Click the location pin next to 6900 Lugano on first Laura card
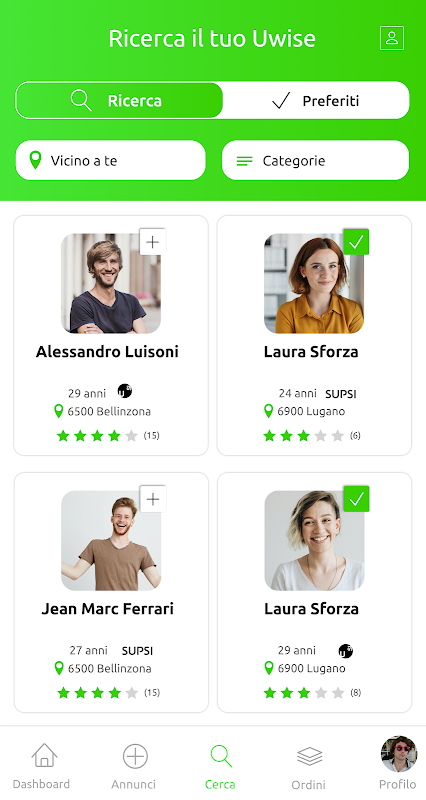Screen dimensions: 426x800 point(268,411)
